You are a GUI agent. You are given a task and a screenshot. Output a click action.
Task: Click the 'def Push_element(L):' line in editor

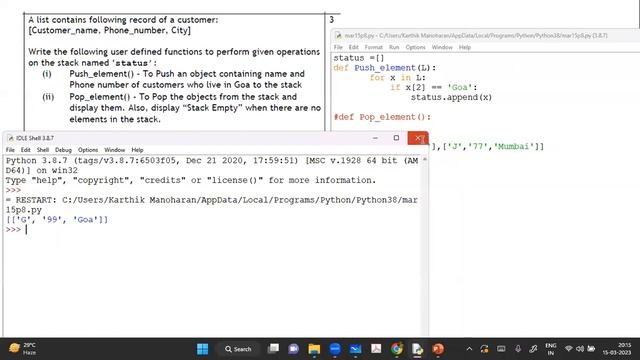point(385,68)
